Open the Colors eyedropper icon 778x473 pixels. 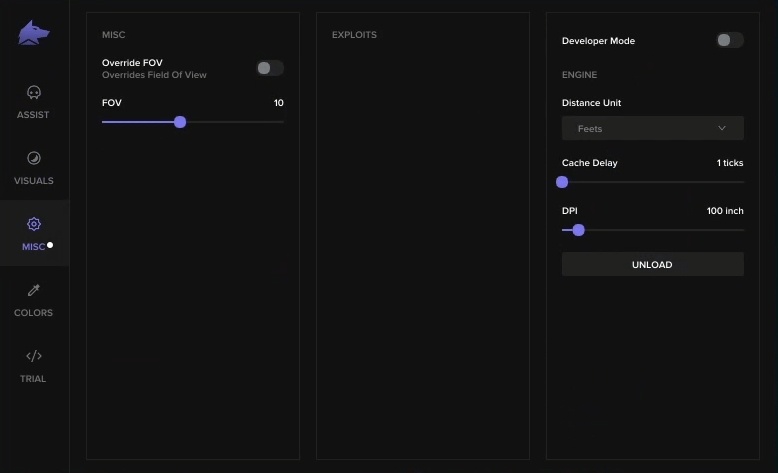(33, 290)
